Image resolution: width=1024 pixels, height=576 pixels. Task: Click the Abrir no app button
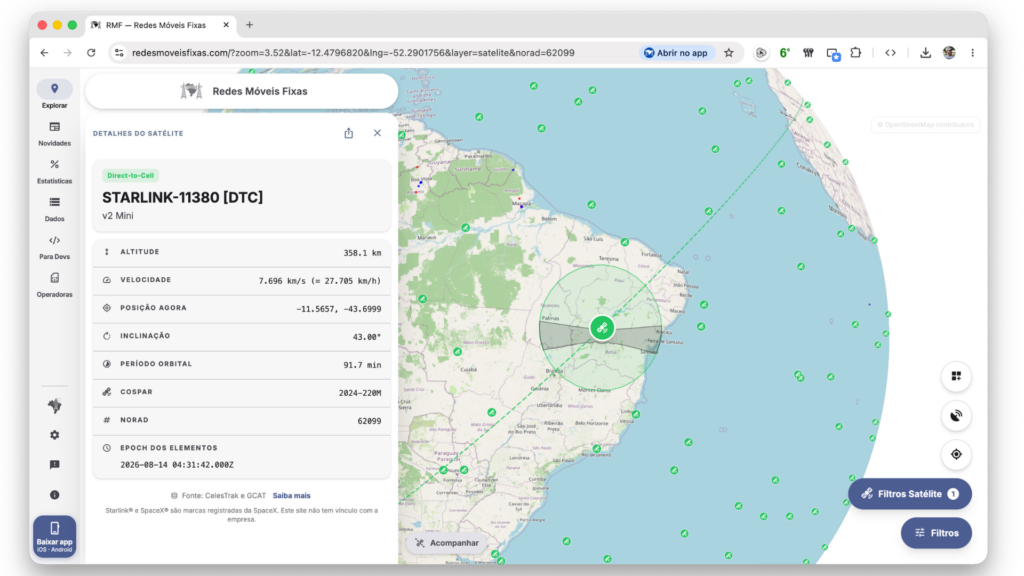coord(676,53)
